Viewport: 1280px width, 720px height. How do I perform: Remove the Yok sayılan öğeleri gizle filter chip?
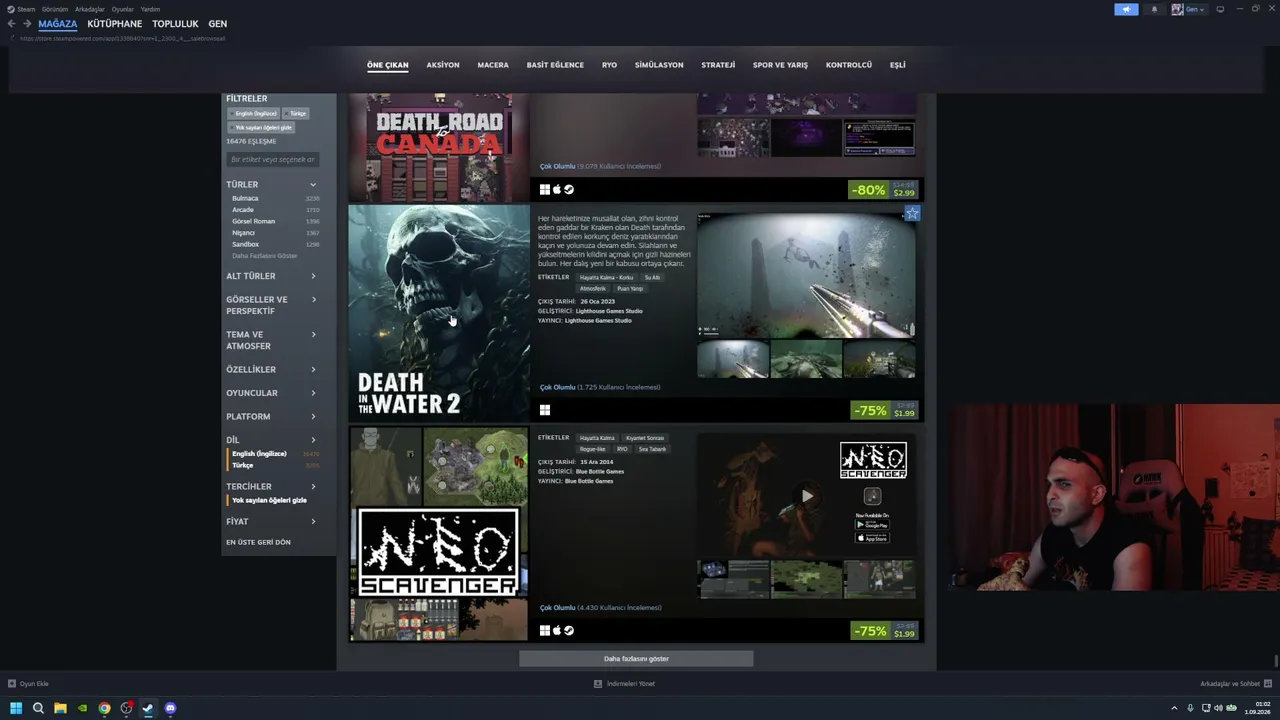pos(261,127)
